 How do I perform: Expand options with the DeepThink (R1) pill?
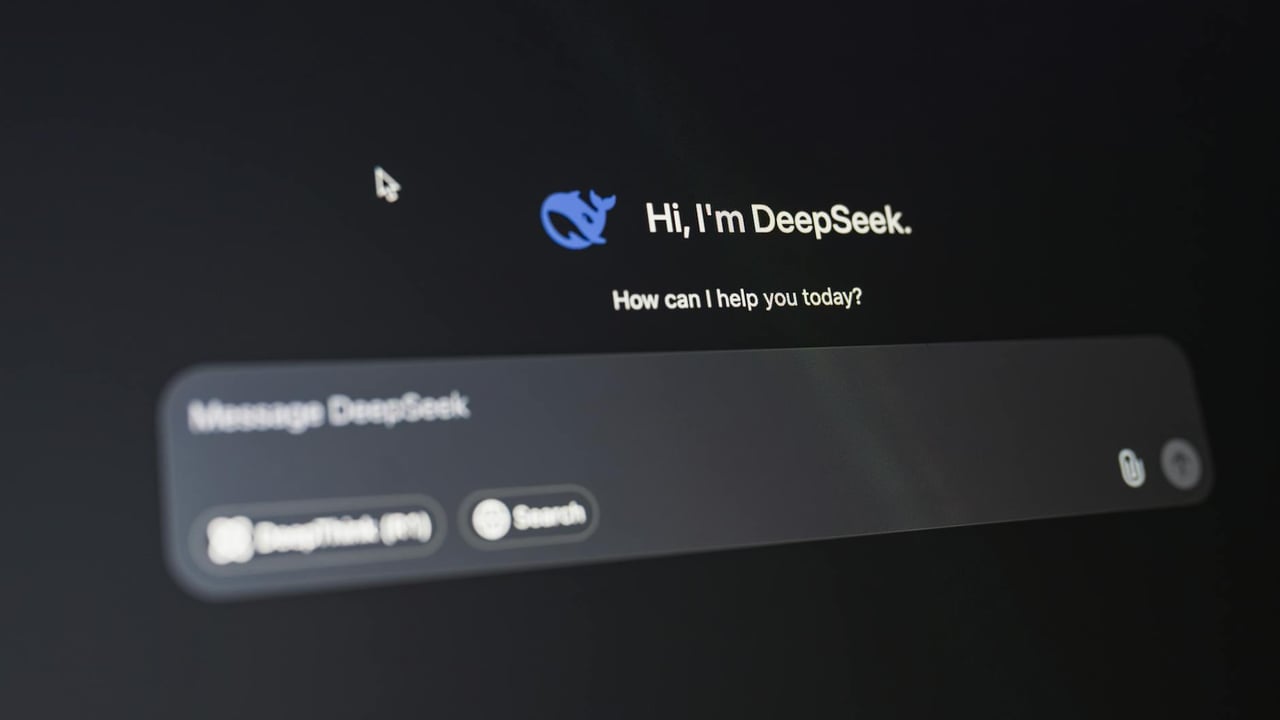[x=322, y=527]
